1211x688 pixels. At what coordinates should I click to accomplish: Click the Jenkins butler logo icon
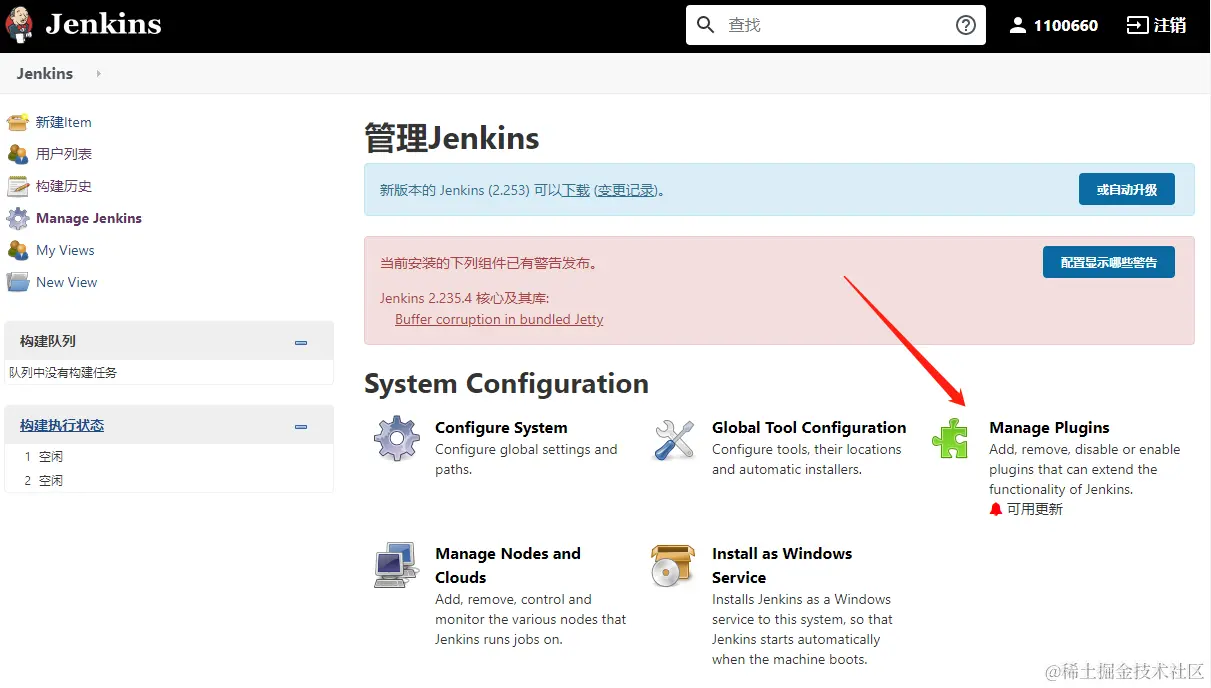point(20,25)
